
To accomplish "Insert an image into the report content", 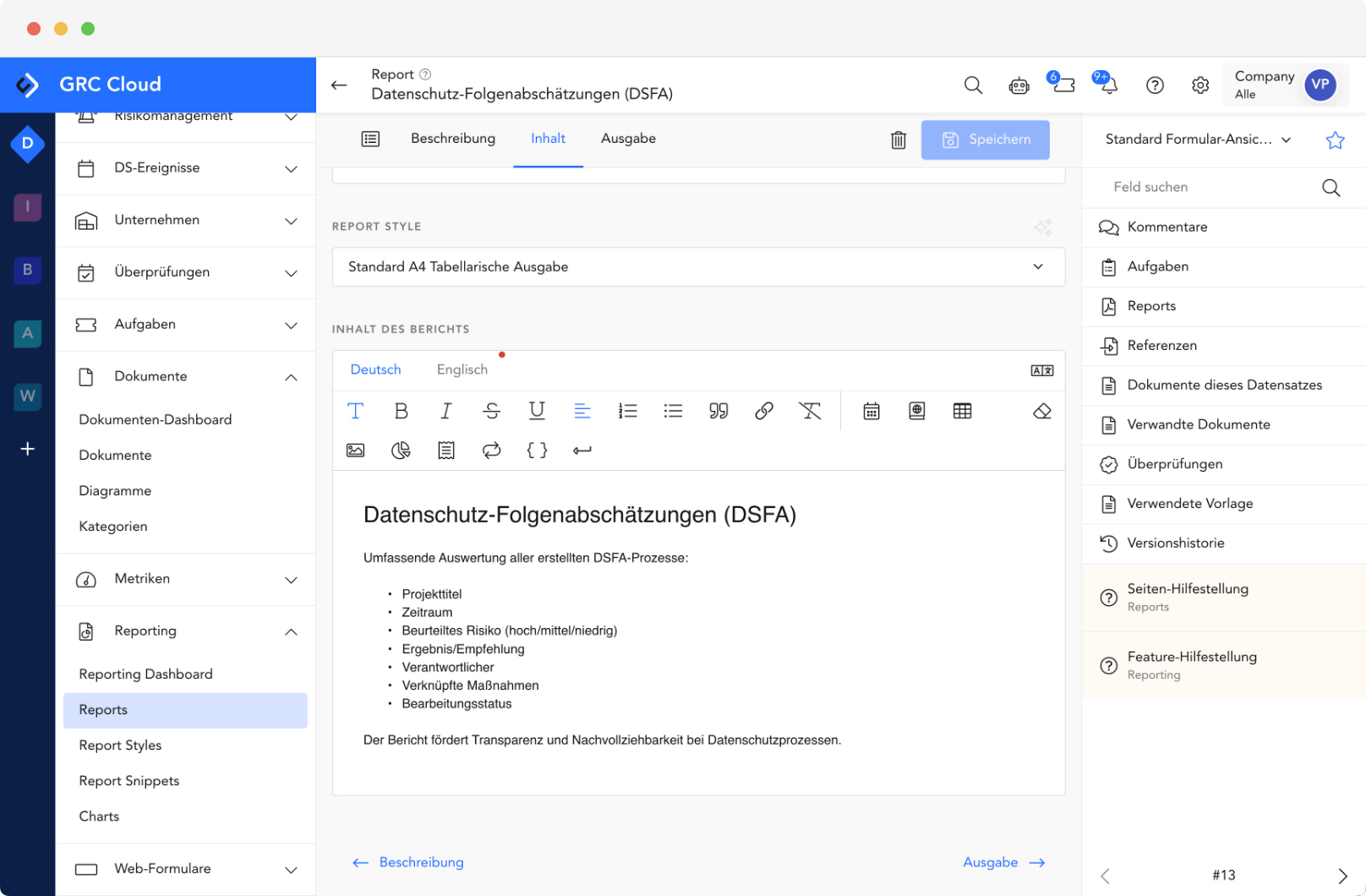I will click(x=355, y=450).
